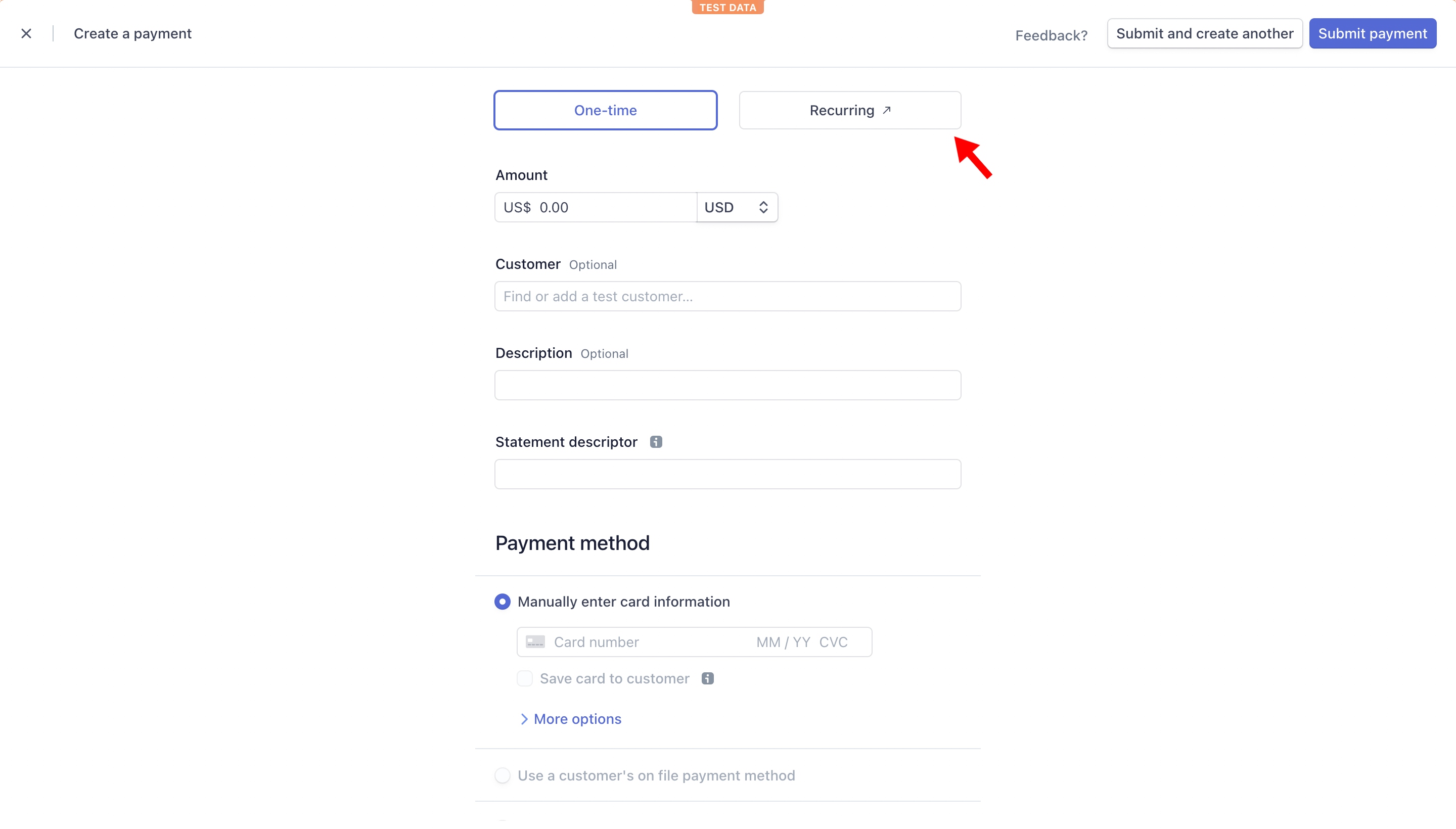Image resolution: width=1456 pixels, height=829 pixels.
Task: Select Manually enter card information radio
Action: click(502, 602)
